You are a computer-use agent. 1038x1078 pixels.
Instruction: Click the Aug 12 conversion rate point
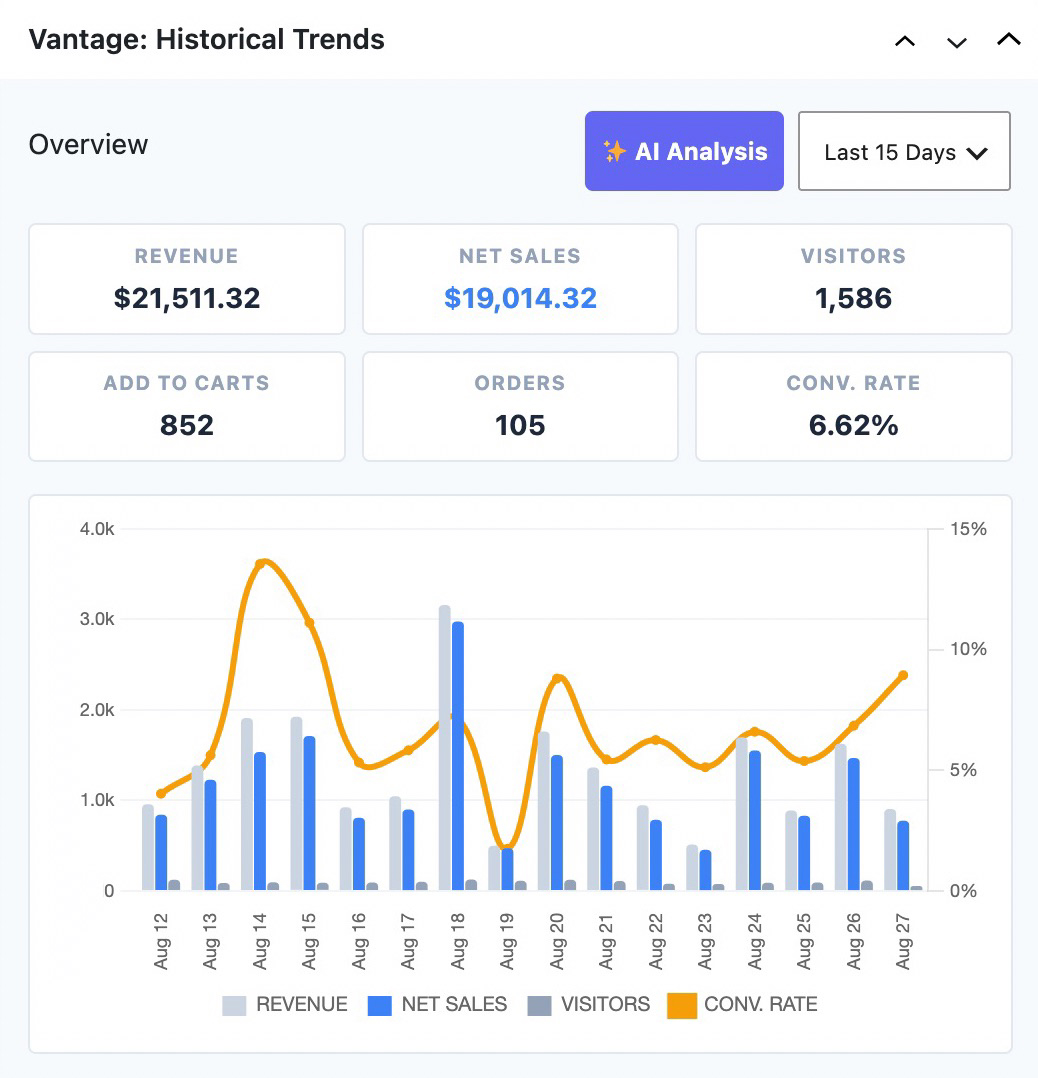[161, 793]
